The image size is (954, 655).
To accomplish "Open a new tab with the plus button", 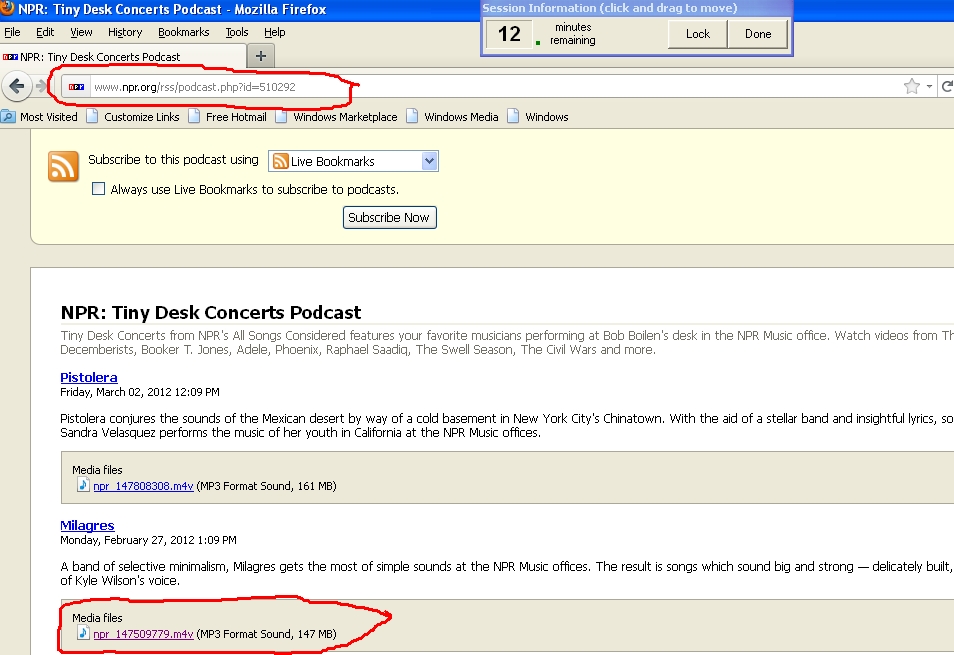I will [x=261, y=56].
